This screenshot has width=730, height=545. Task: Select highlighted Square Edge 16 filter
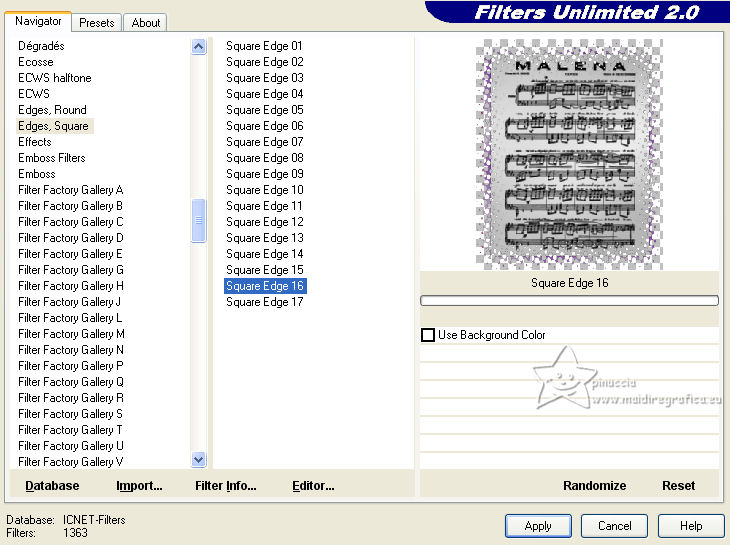click(265, 286)
